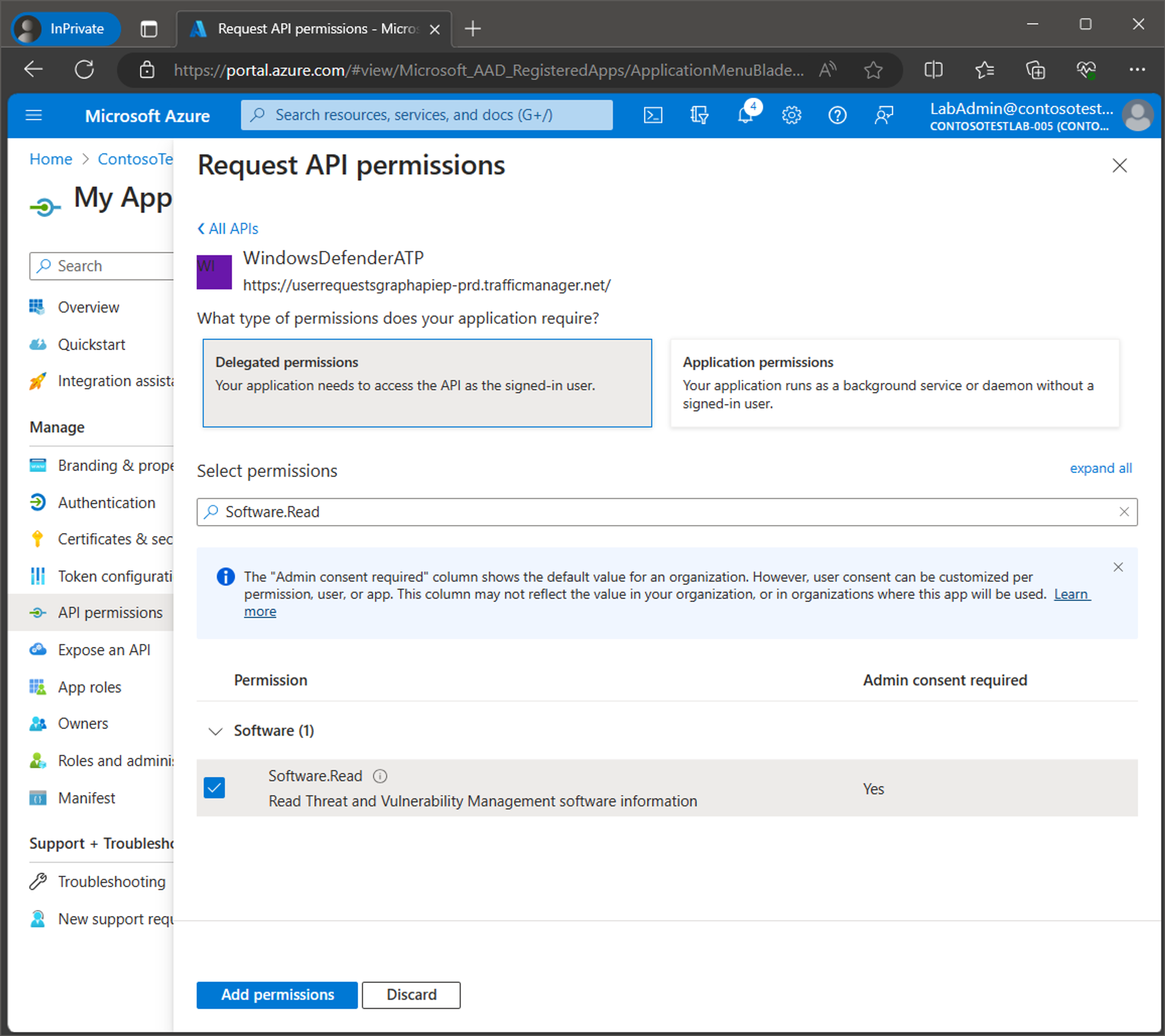Open a new browser tab

click(x=472, y=29)
